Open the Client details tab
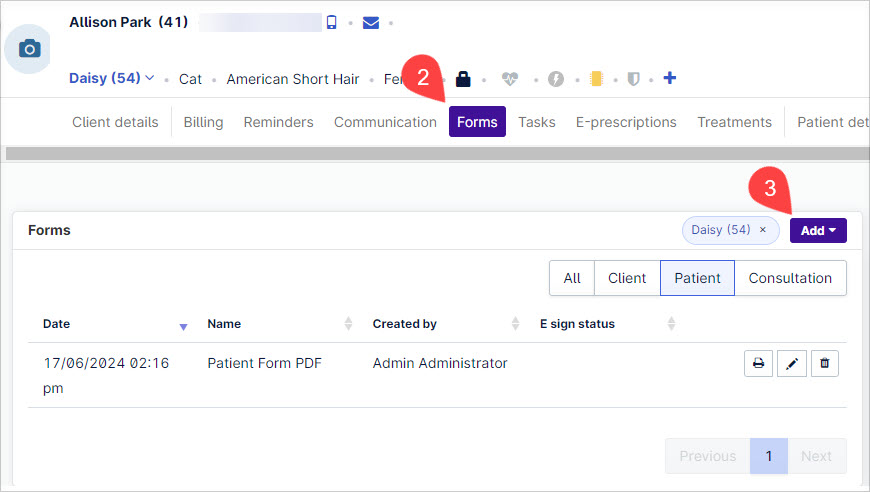This screenshot has width=870, height=492. click(x=115, y=122)
